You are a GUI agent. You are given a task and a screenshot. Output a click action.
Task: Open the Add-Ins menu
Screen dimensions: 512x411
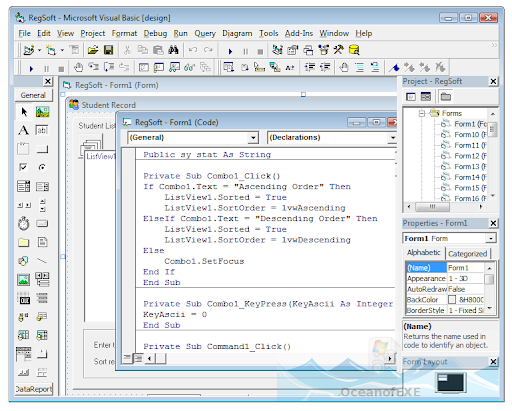pyautogui.click(x=299, y=33)
